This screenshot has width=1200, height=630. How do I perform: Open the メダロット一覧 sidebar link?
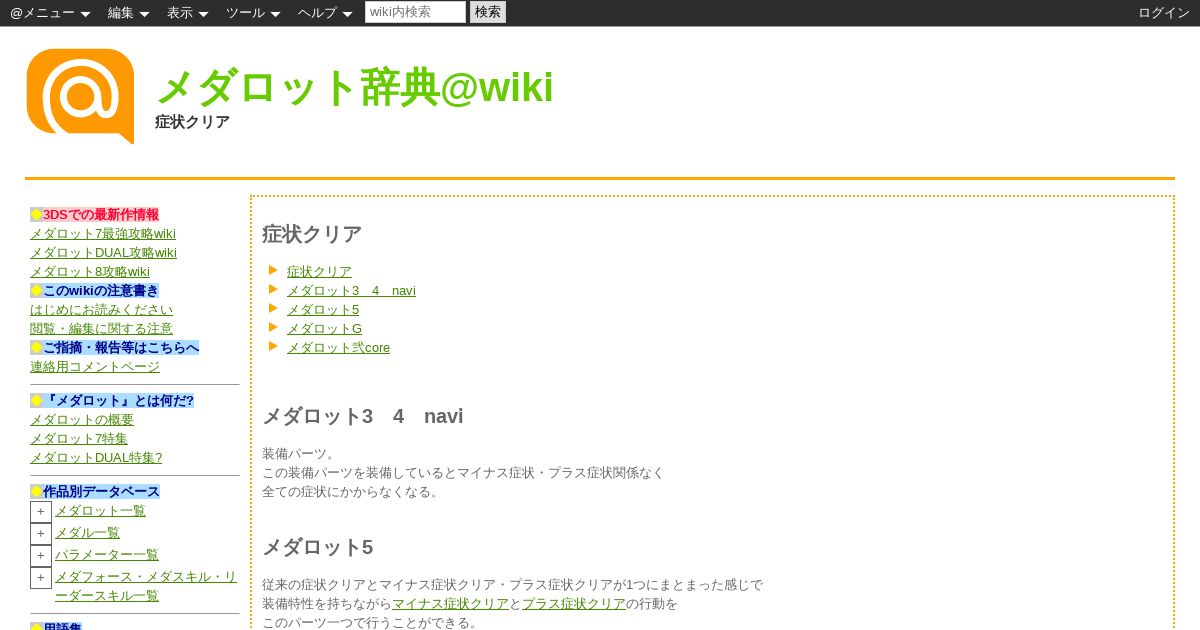click(100, 511)
